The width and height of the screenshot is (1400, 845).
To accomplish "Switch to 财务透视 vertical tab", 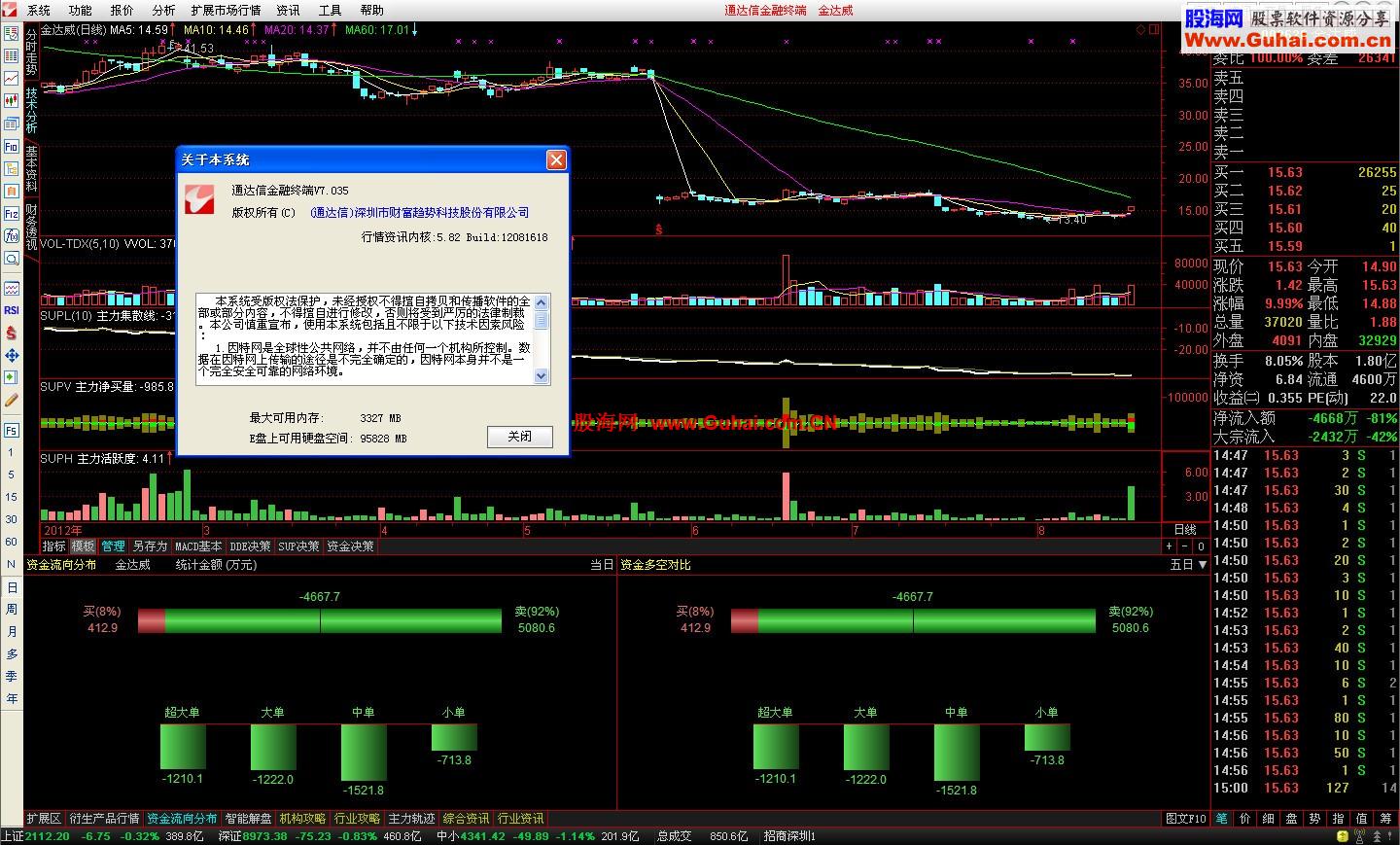I will 31,228.
